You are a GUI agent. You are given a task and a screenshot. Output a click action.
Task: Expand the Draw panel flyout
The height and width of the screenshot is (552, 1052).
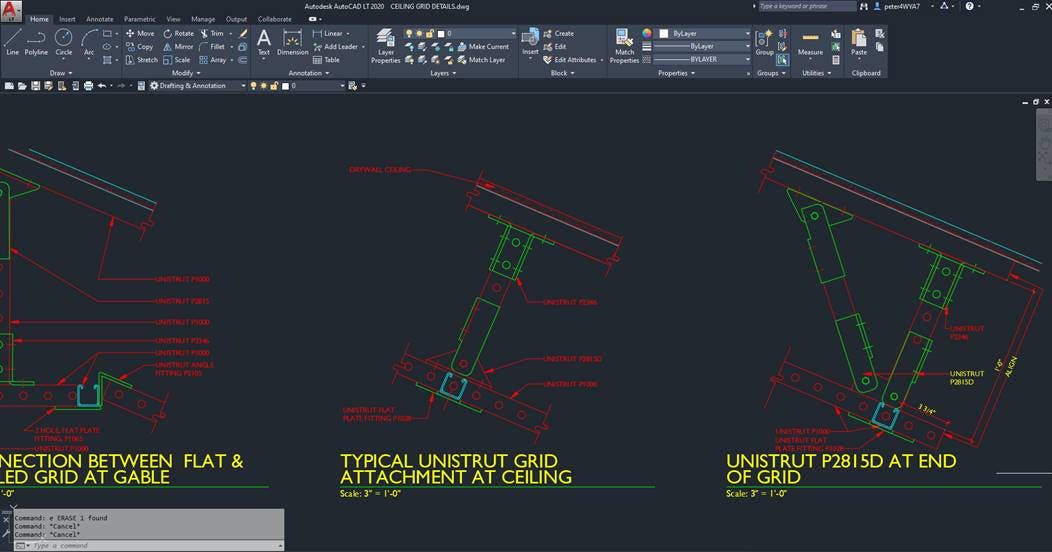coord(61,73)
